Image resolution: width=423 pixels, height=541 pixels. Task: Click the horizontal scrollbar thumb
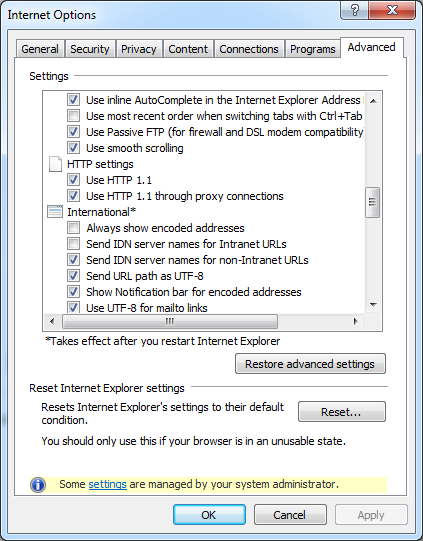(x=170, y=322)
